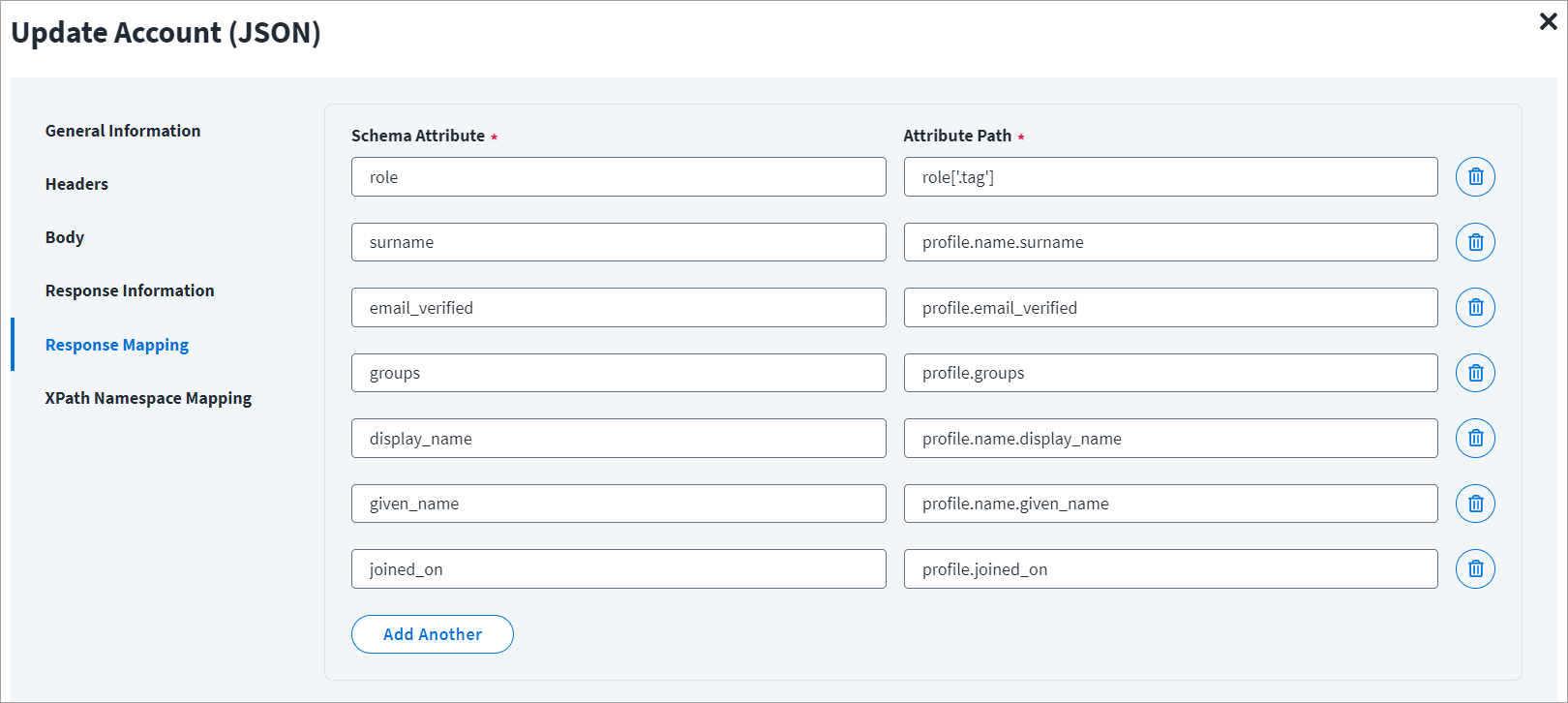Close the Update Account dialog
This screenshot has width=1568, height=703.
(x=1548, y=22)
